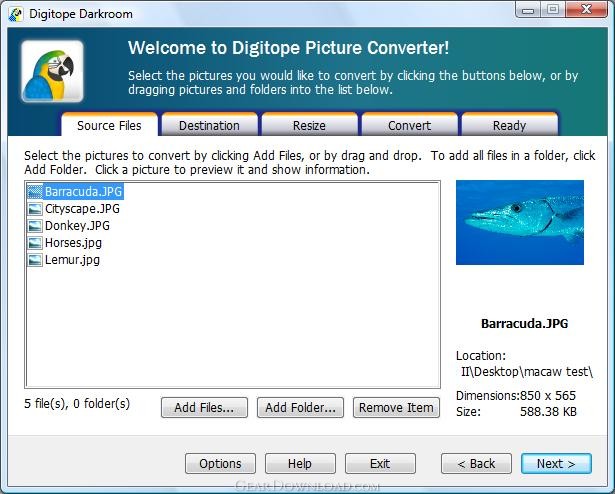The width and height of the screenshot is (615, 494).
Task: Click the location path 'II\Desktop\macaw test\'
Action: pyautogui.click(x=527, y=372)
